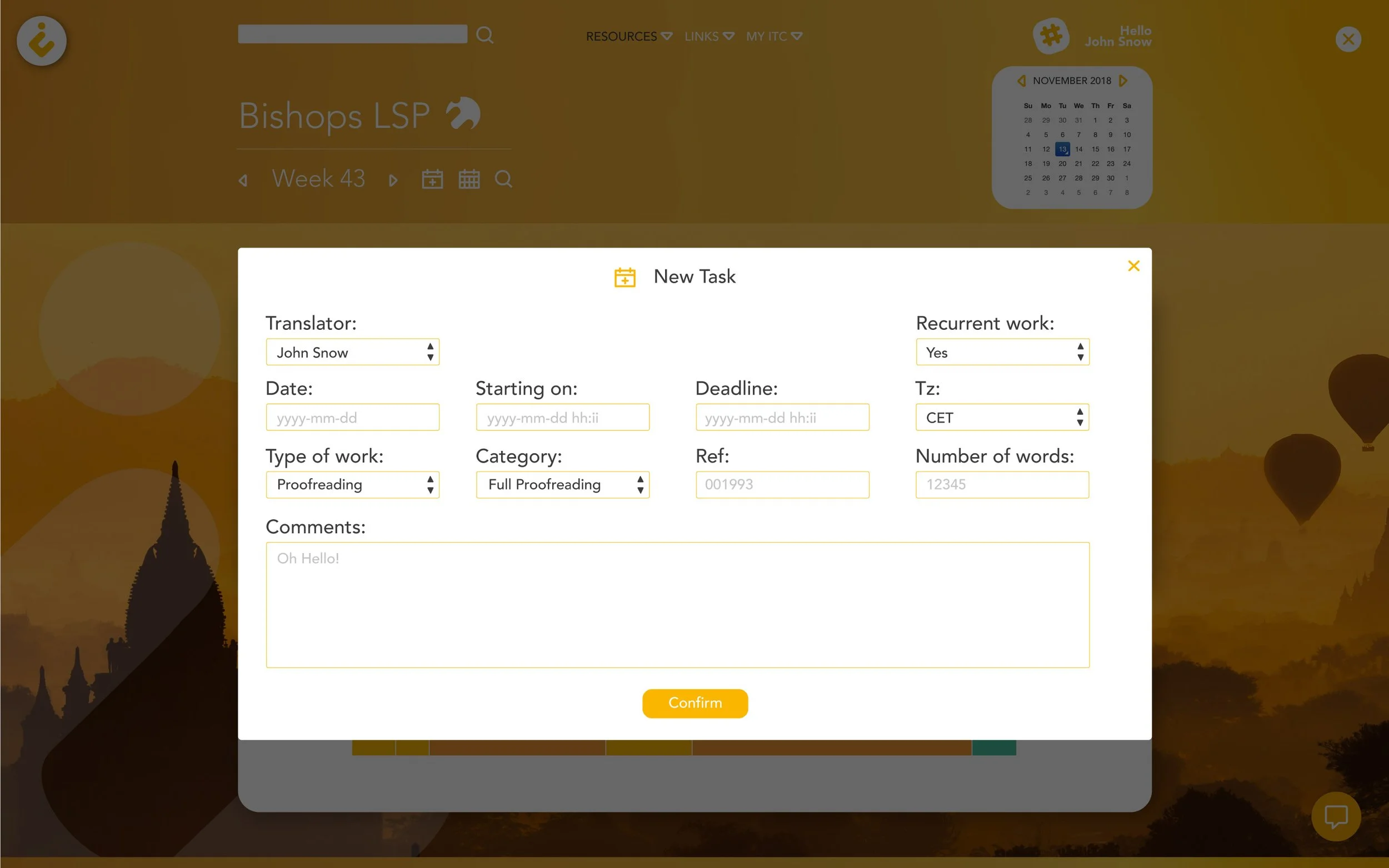1389x868 pixels.
Task: Open the LINKS menu
Action: pyautogui.click(x=709, y=36)
